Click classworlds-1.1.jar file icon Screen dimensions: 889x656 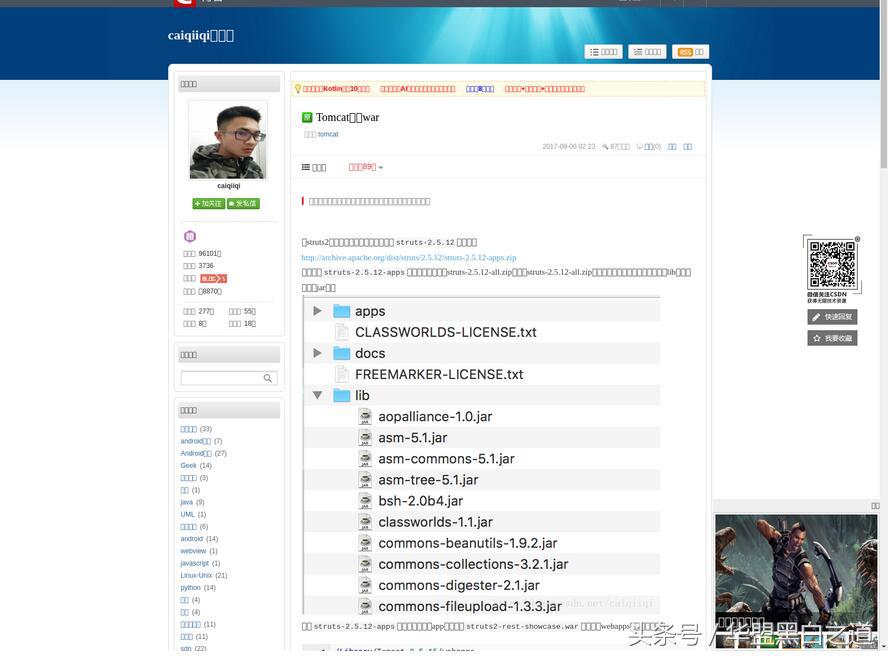pyautogui.click(x=365, y=522)
